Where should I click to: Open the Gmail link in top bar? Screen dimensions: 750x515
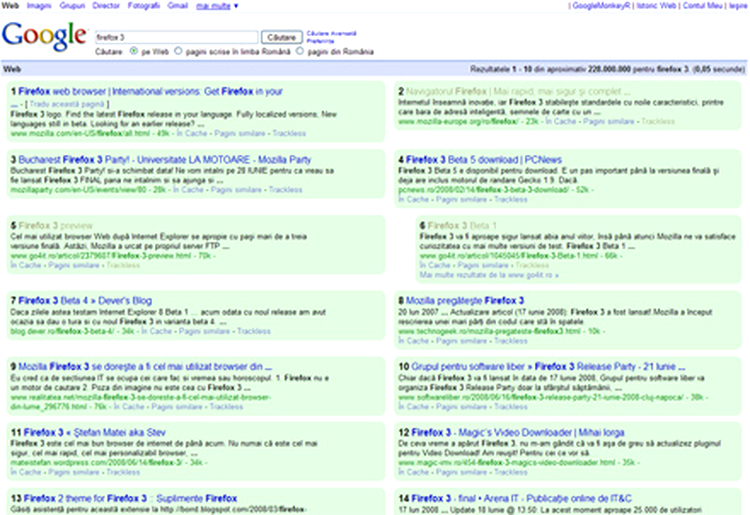(177, 6)
